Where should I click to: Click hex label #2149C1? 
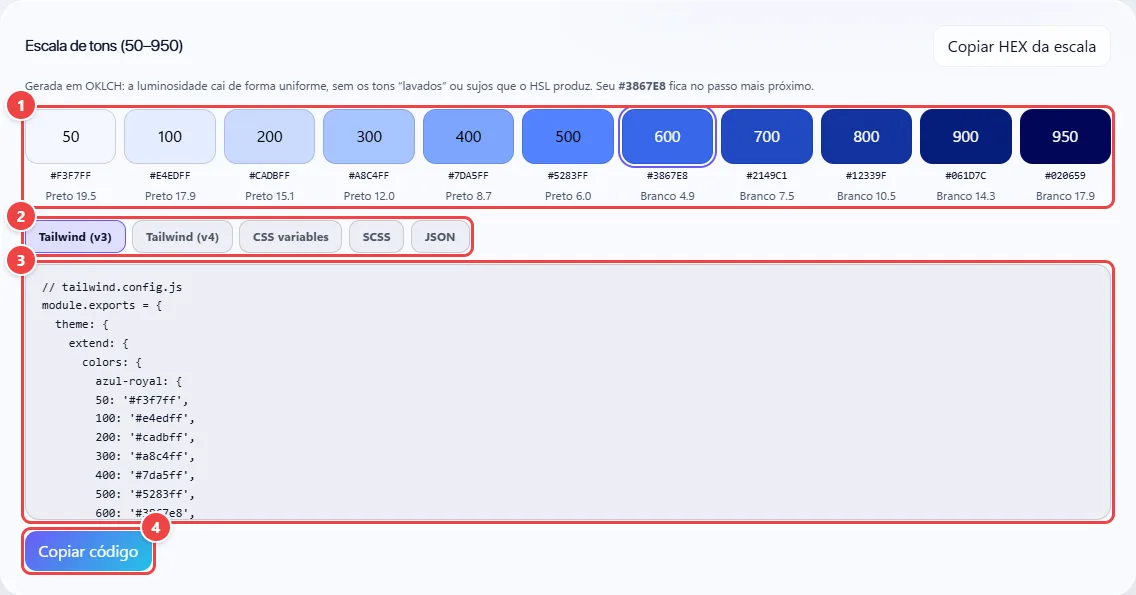(x=767, y=175)
